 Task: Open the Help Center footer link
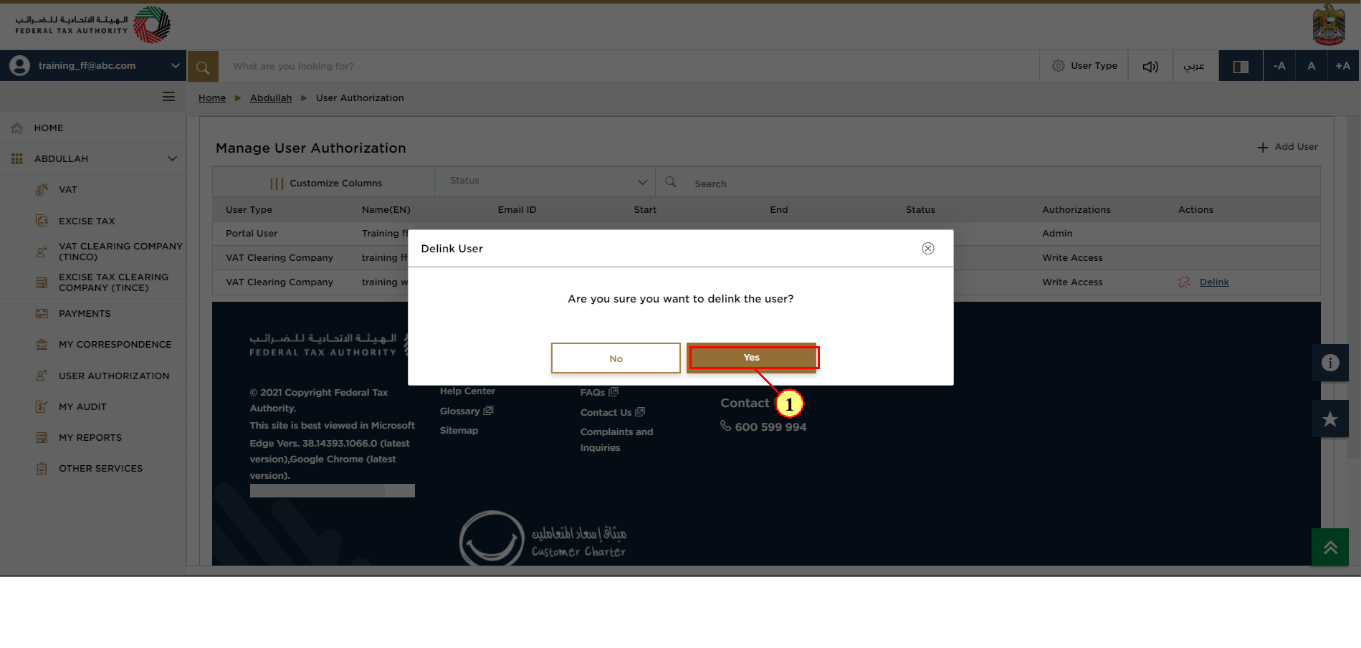pos(468,391)
